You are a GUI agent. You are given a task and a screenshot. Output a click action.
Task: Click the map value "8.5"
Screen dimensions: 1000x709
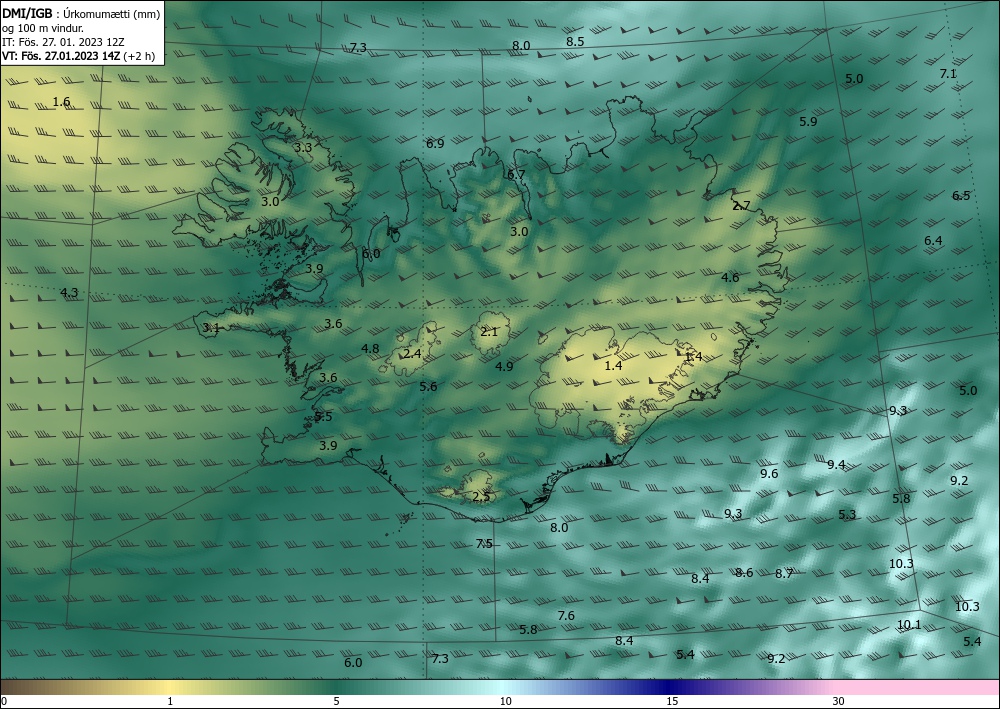[575, 41]
